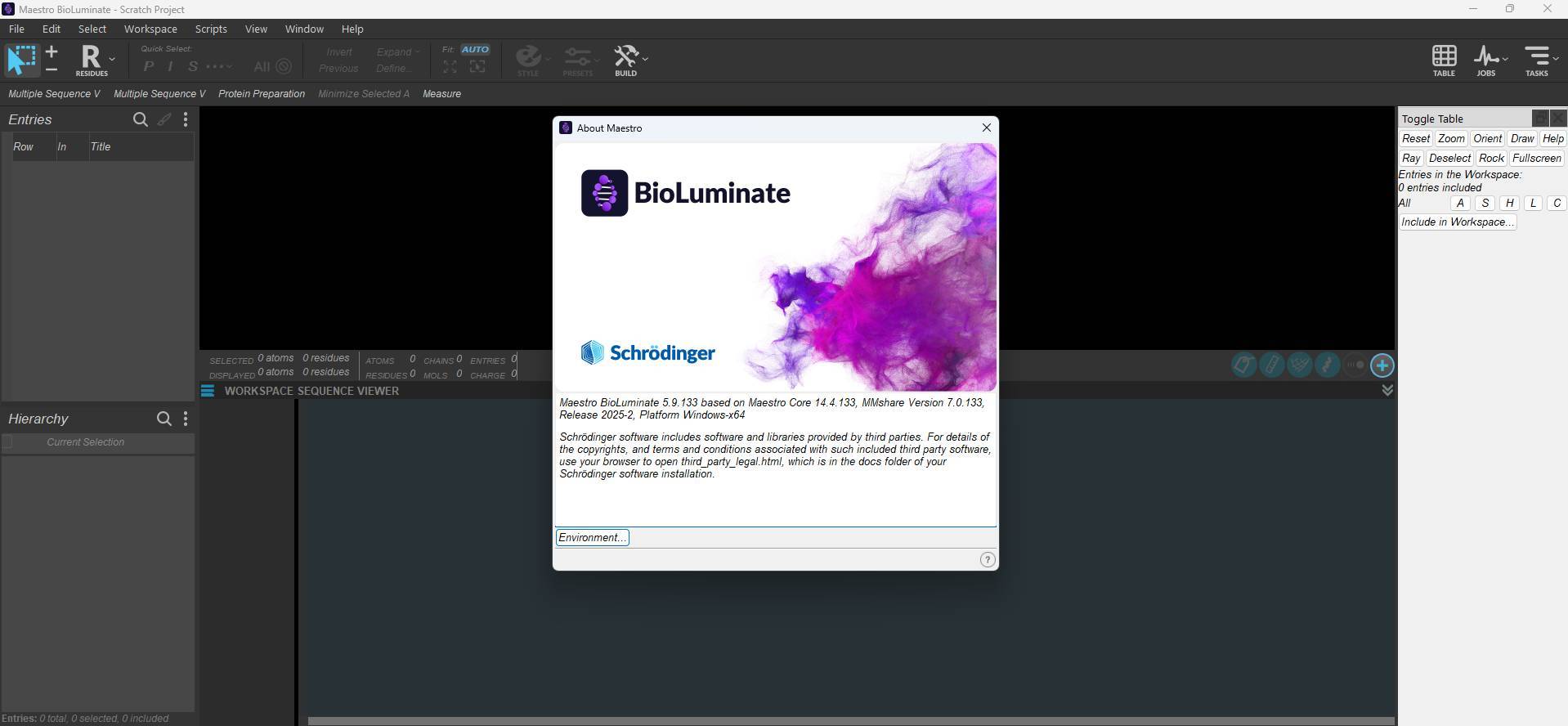The height and width of the screenshot is (726, 1568).
Task: Click the horizontal scrollbar below the sequence viewer
Action: point(850,721)
